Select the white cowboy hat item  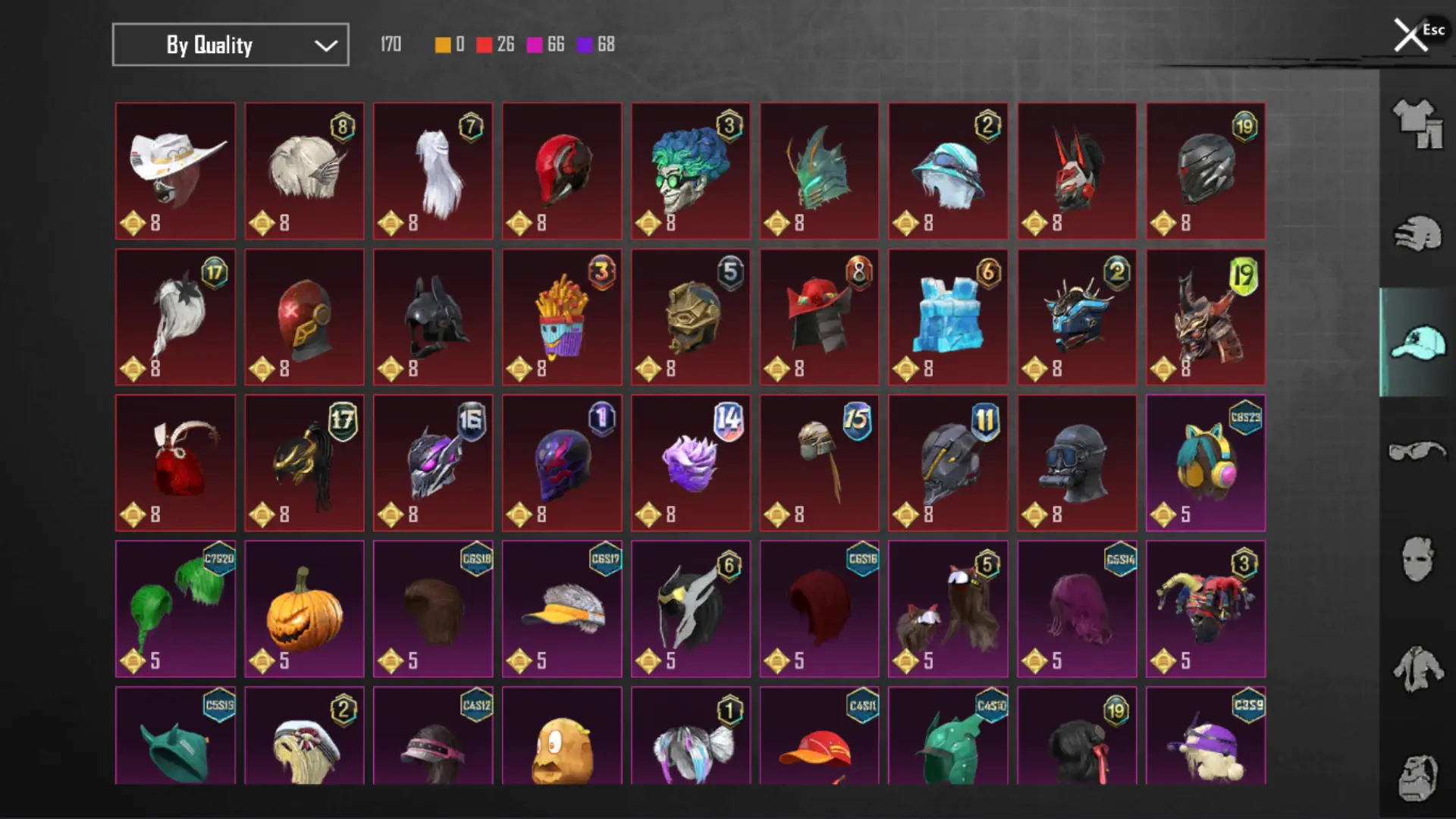175,171
